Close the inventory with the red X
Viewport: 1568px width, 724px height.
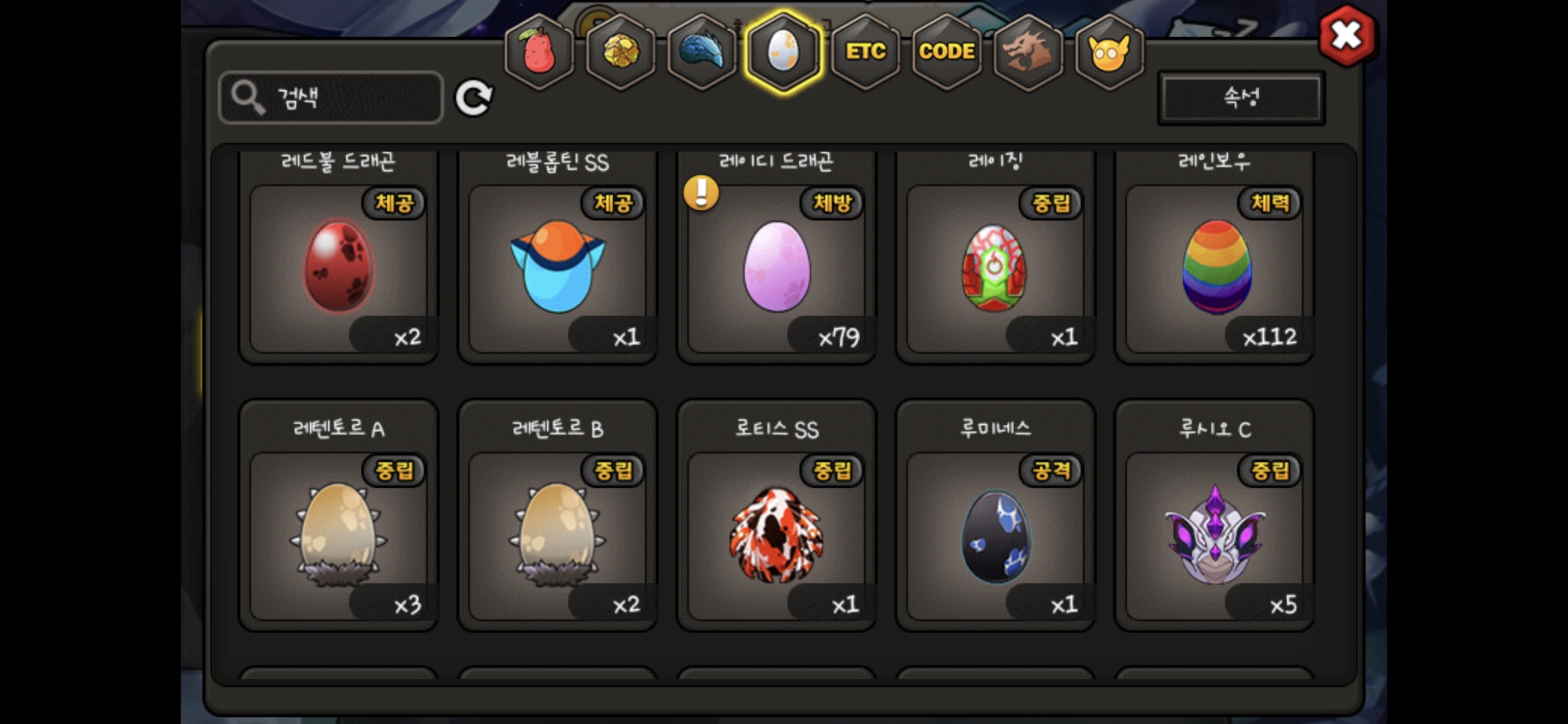click(x=1346, y=36)
